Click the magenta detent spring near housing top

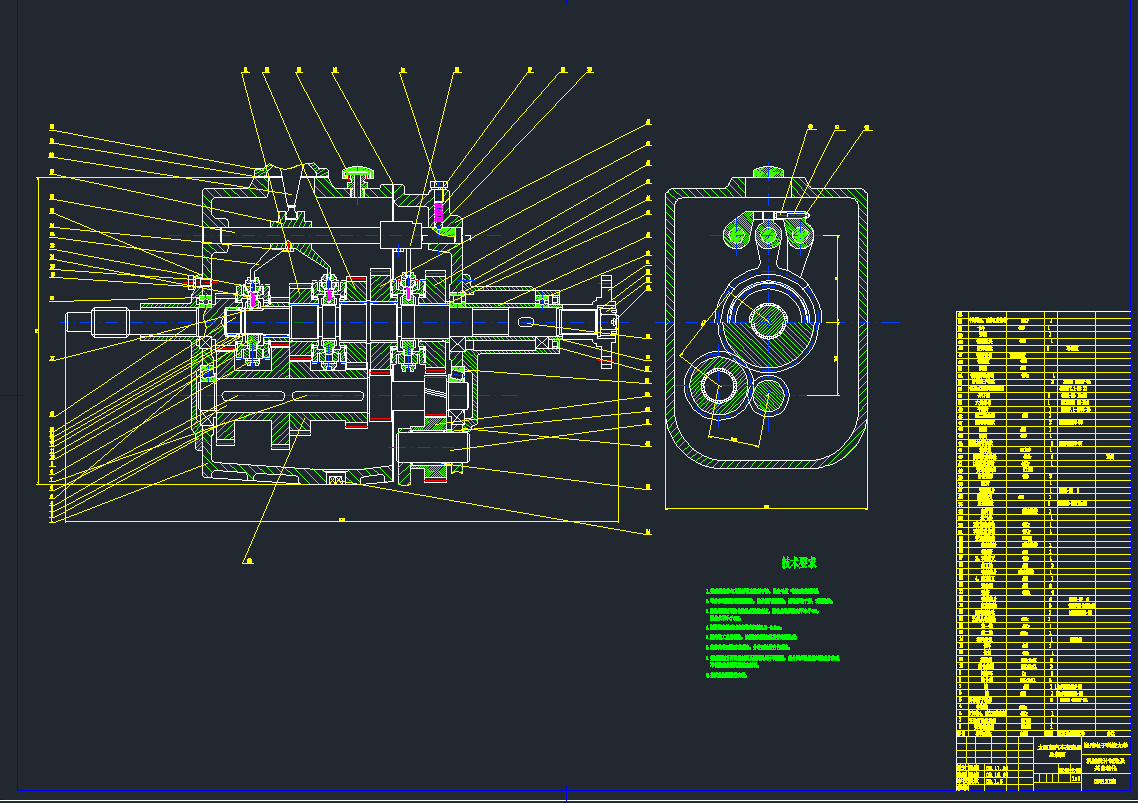[x=436, y=213]
